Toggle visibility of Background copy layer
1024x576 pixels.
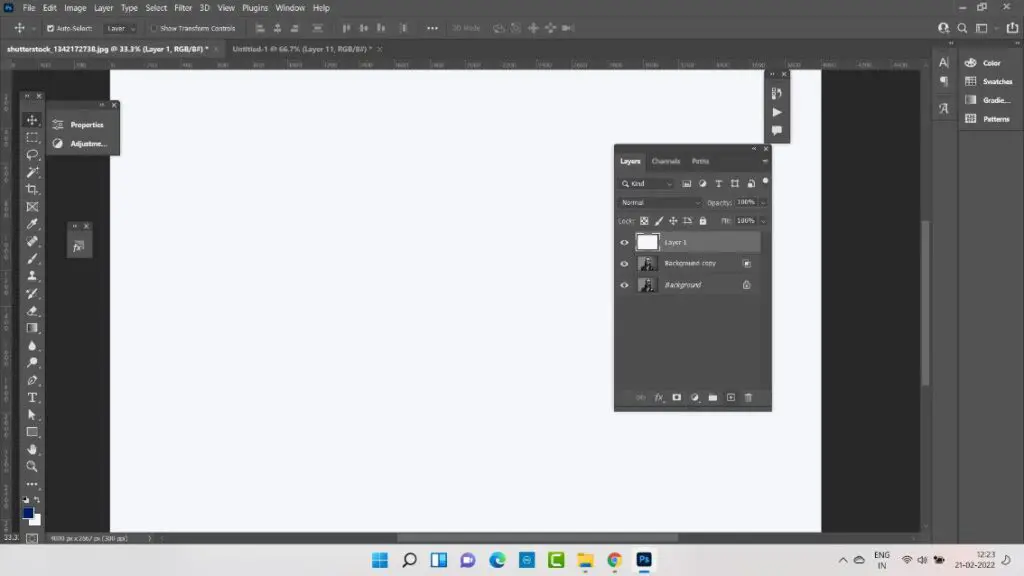coord(624,263)
